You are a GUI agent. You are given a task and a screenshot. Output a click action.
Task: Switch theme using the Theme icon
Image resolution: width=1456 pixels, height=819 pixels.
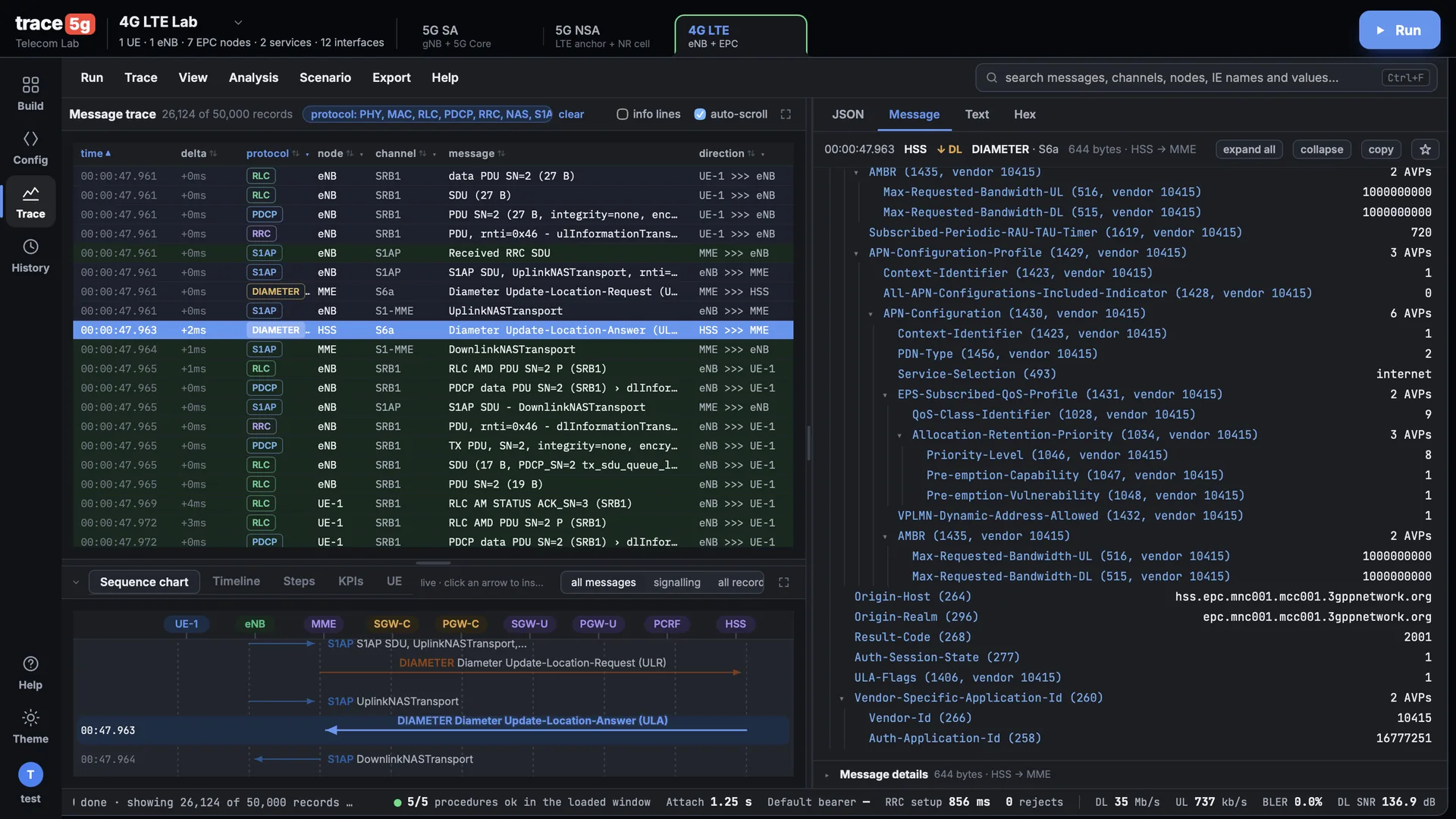tap(30, 726)
